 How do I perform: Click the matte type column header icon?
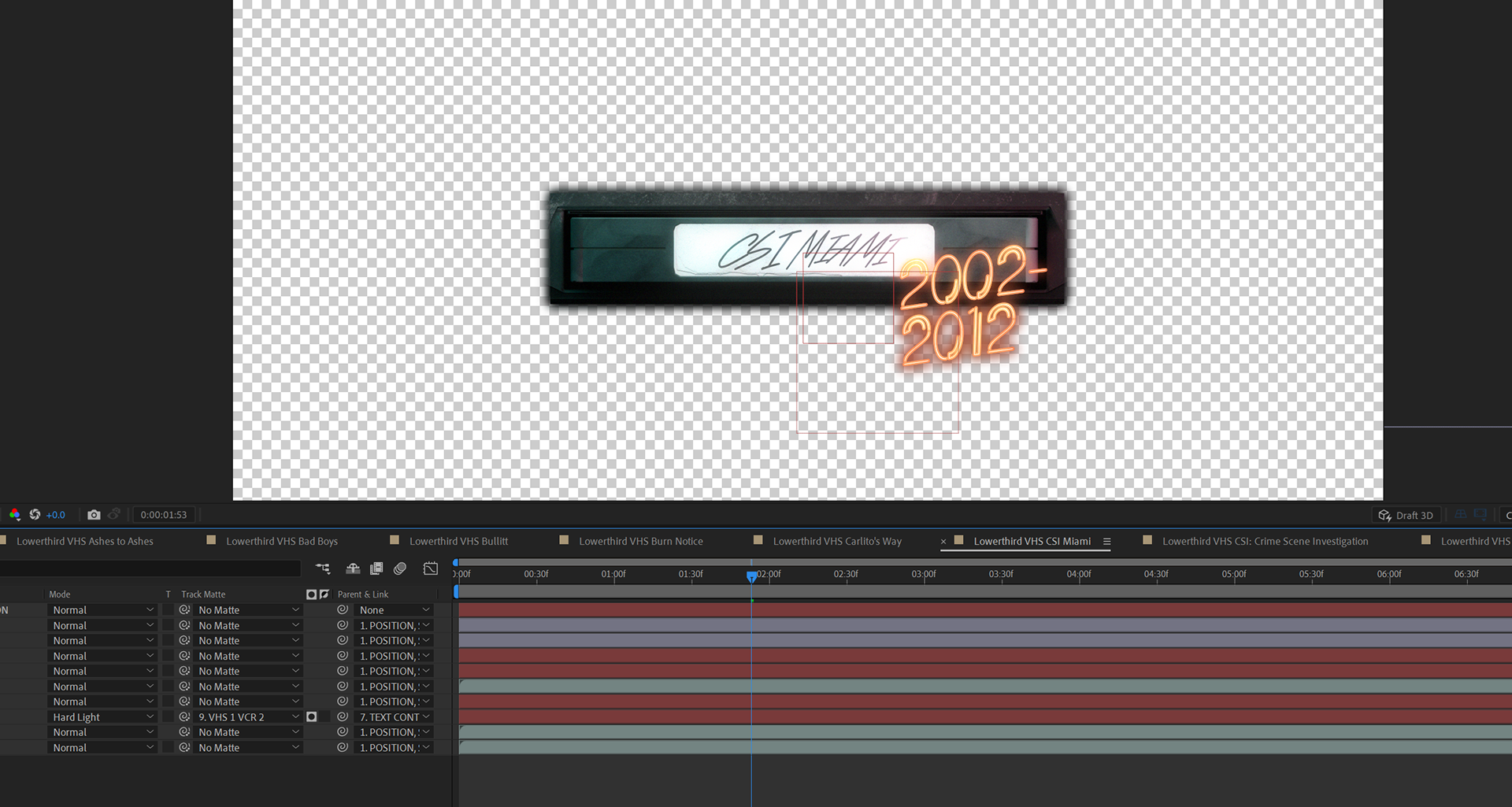click(x=311, y=594)
